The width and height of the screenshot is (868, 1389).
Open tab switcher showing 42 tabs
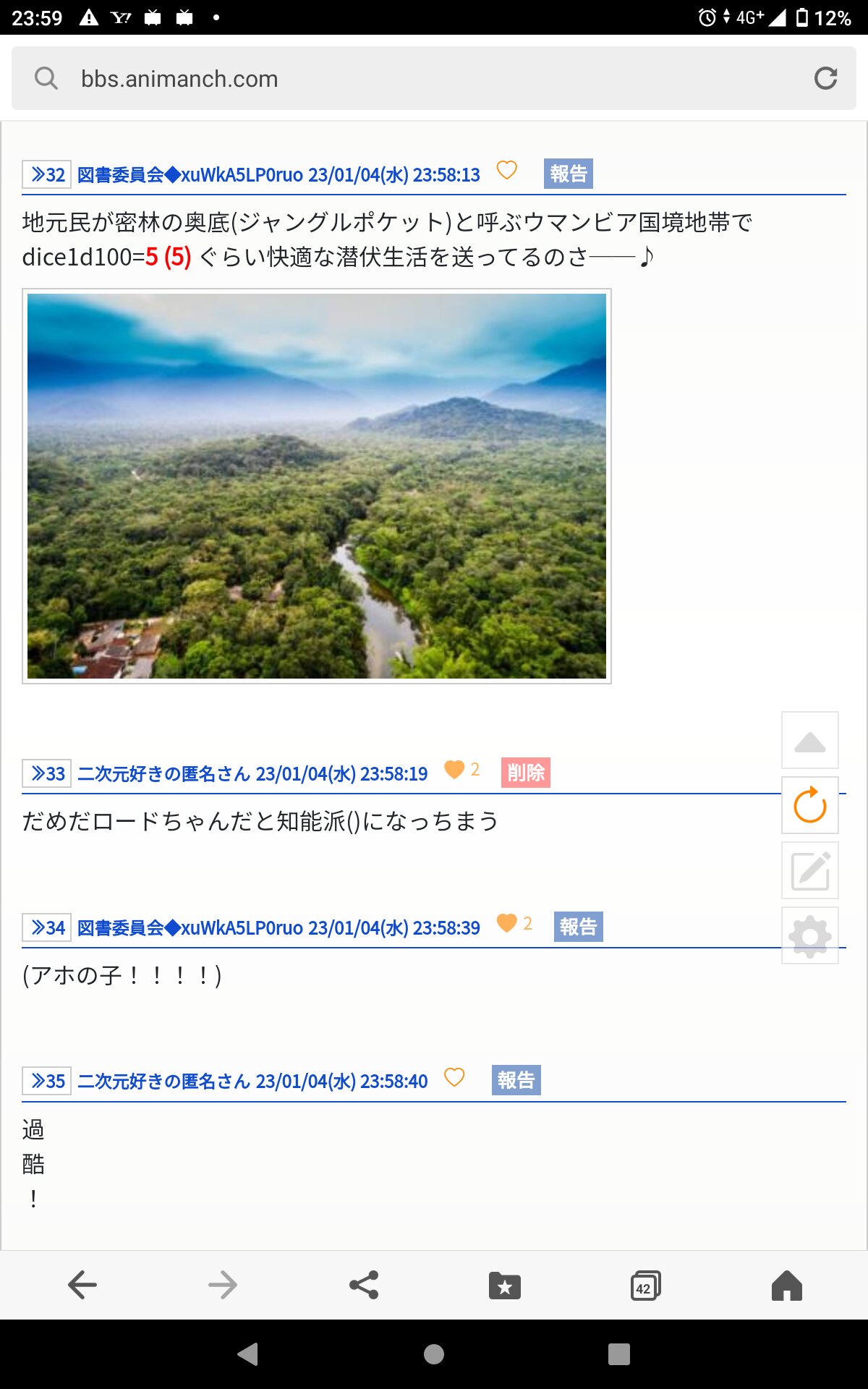point(645,1285)
